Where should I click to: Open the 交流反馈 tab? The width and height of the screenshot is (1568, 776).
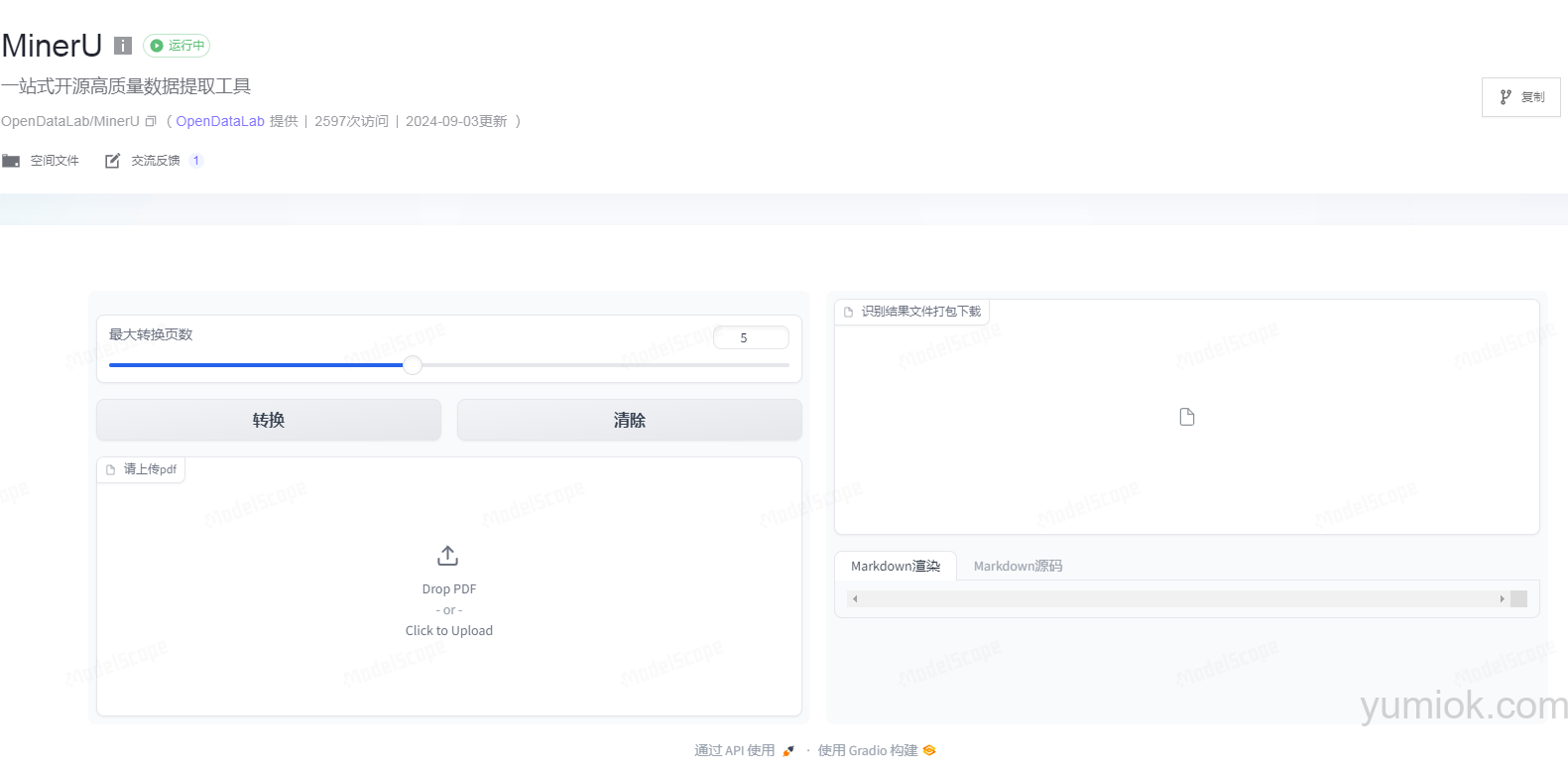click(x=155, y=161)
